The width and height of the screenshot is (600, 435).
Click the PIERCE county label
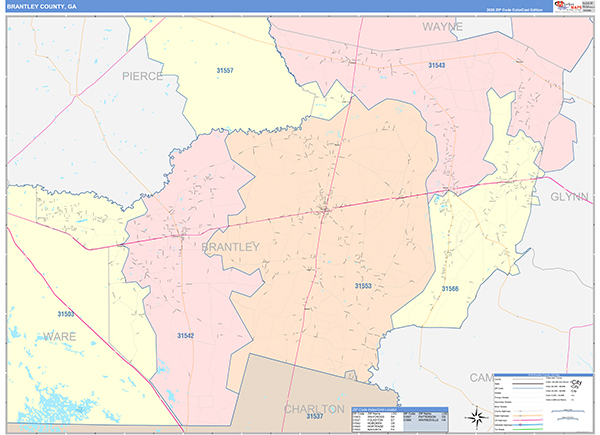[x=142, y=76]
